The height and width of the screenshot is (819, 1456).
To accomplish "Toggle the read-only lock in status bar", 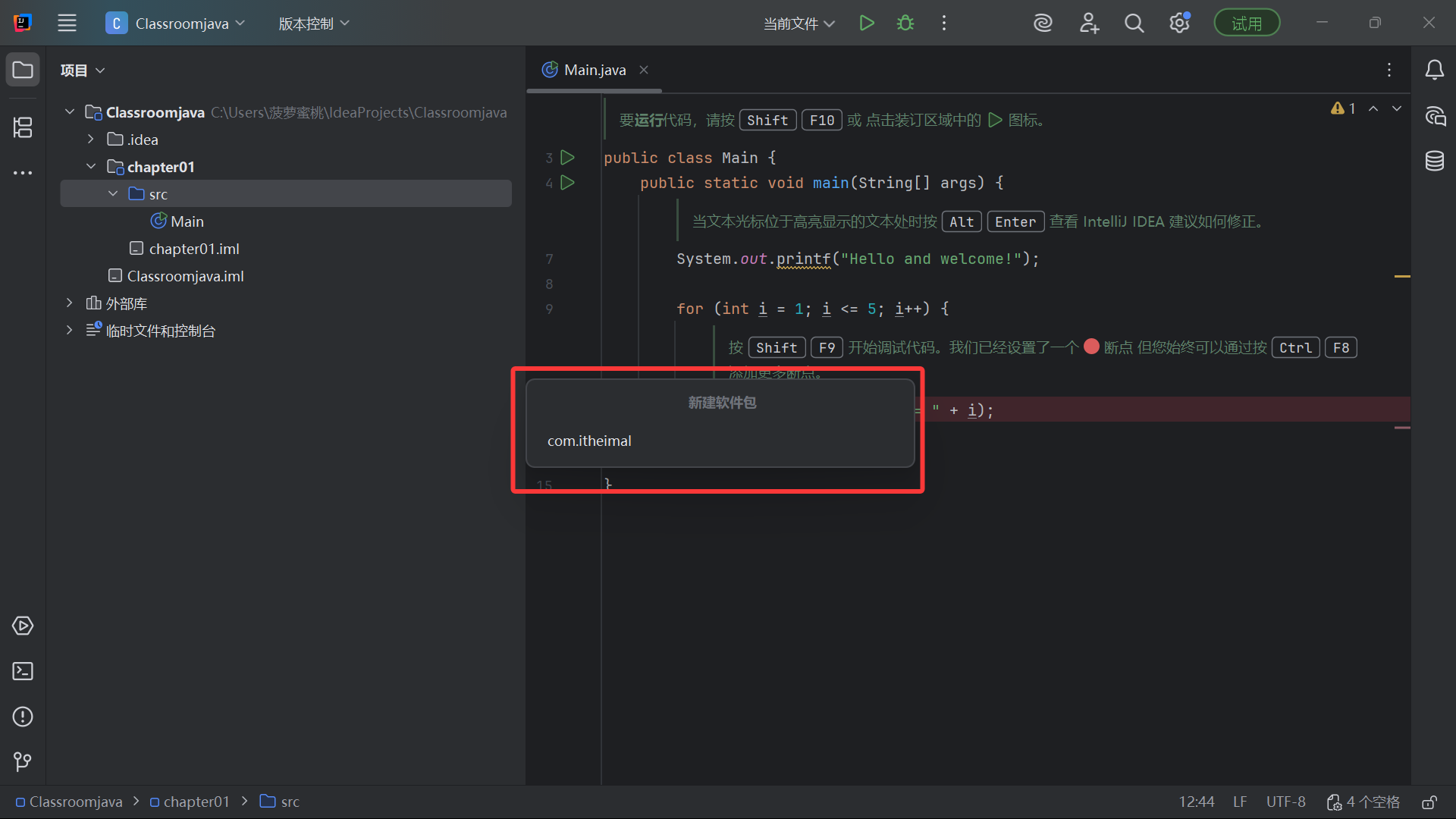I will coord(1429,802).
